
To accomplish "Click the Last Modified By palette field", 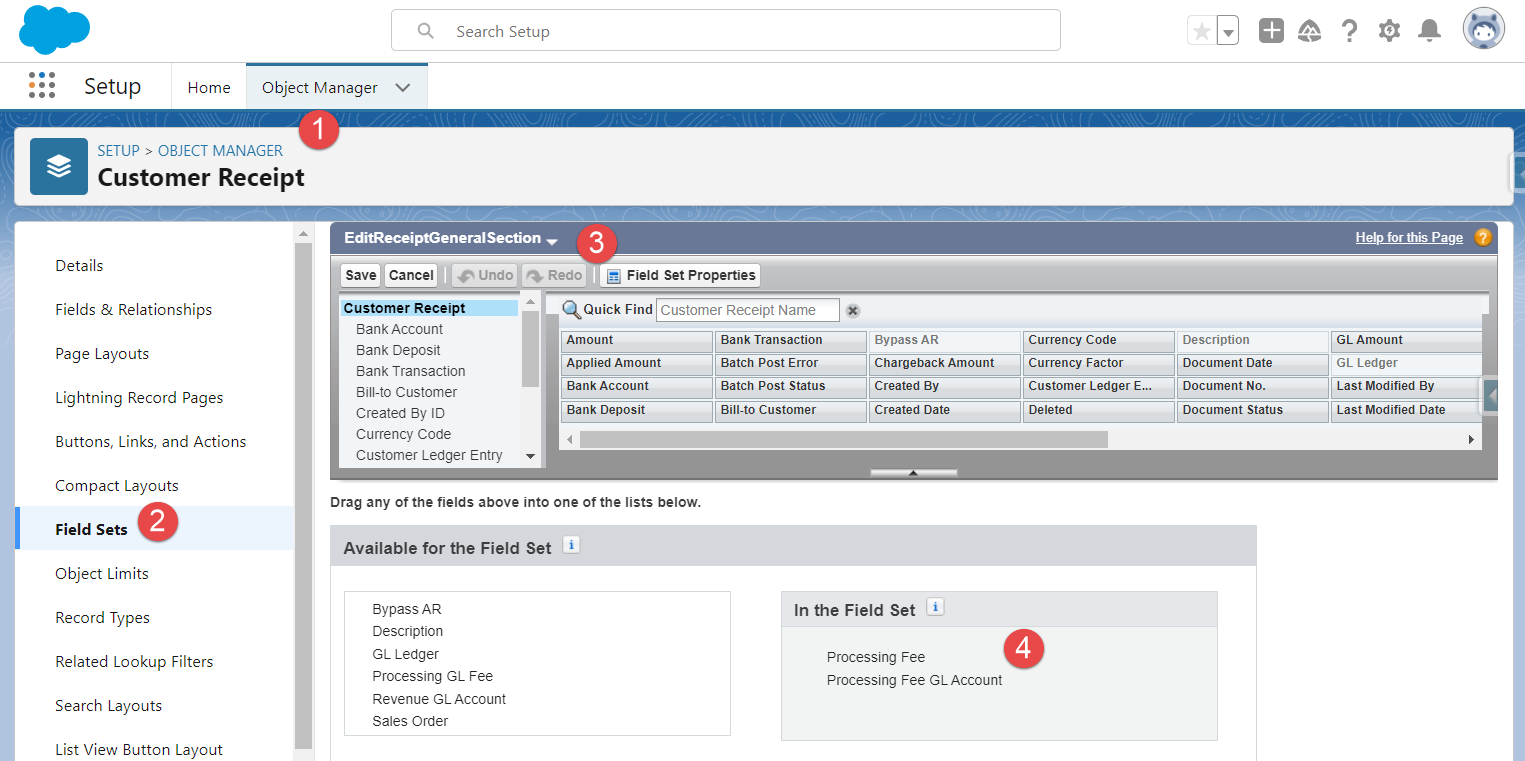I will [1405, 386].
